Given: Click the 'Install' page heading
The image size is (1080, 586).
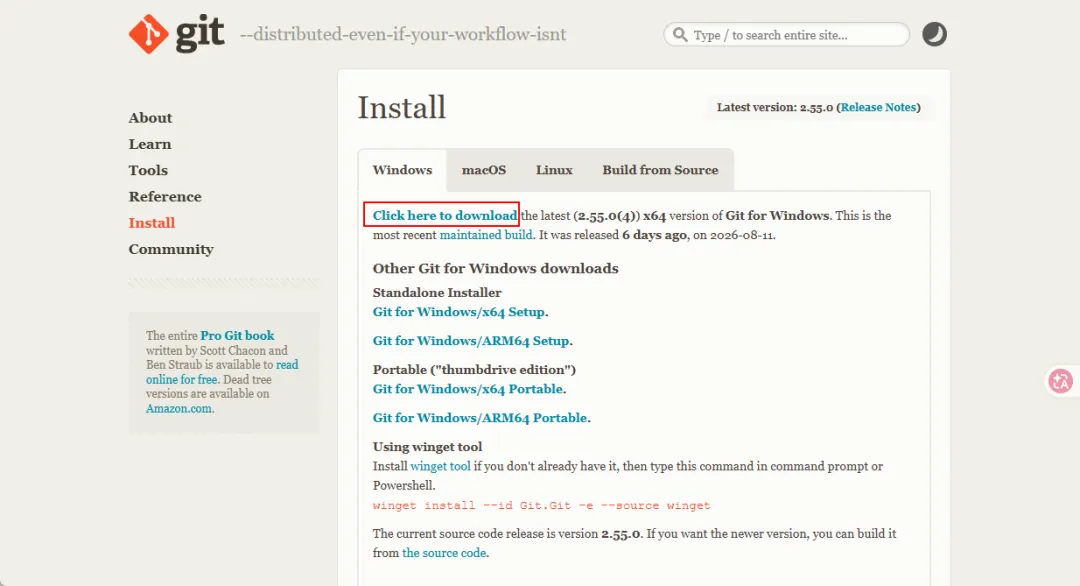Looking at the screenshot, I should tap(402, 107).
